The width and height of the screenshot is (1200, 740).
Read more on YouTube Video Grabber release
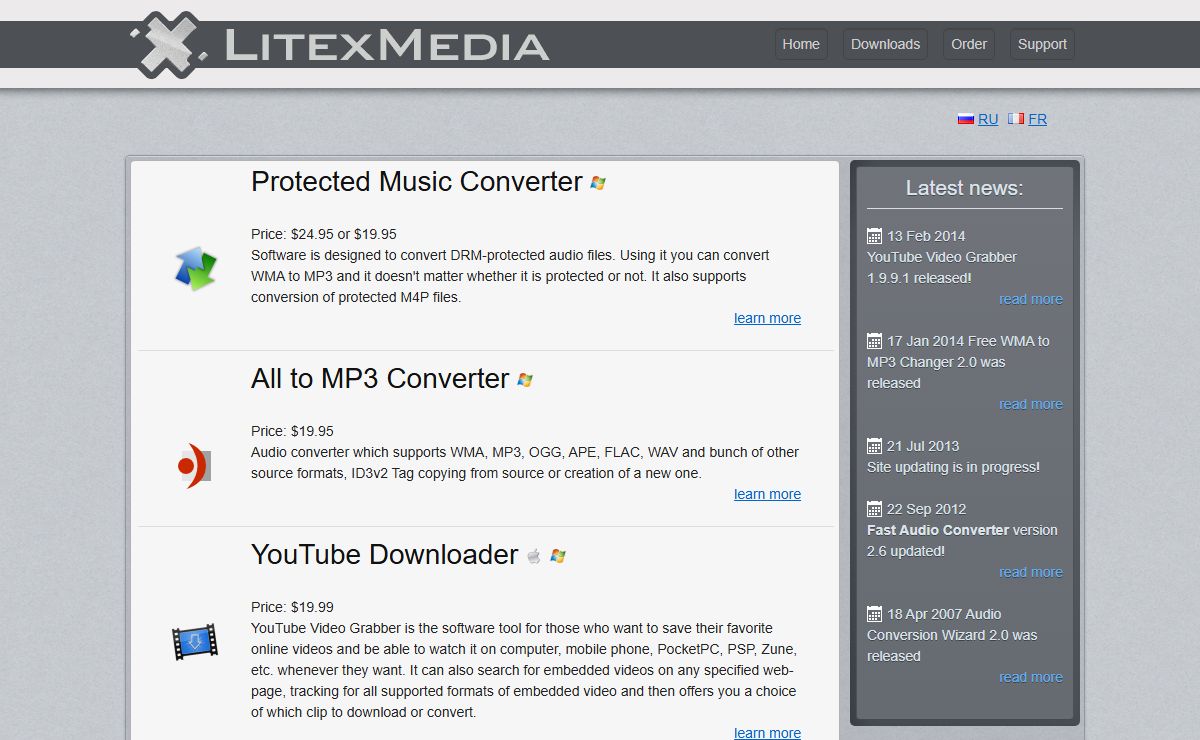(x=1031, y=299)
